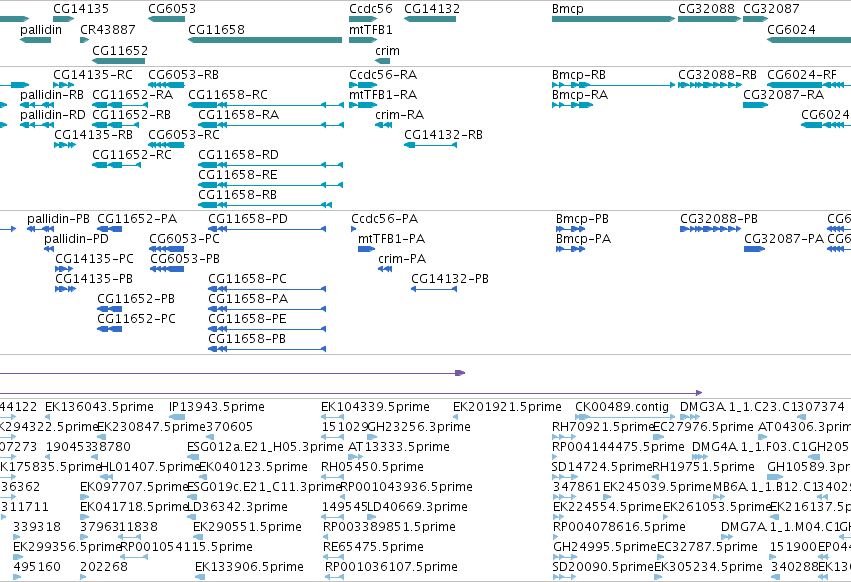Screen dimensions: 851x582
Task: Select the EK133906.5prime EST label
Action: click(249, 567)
